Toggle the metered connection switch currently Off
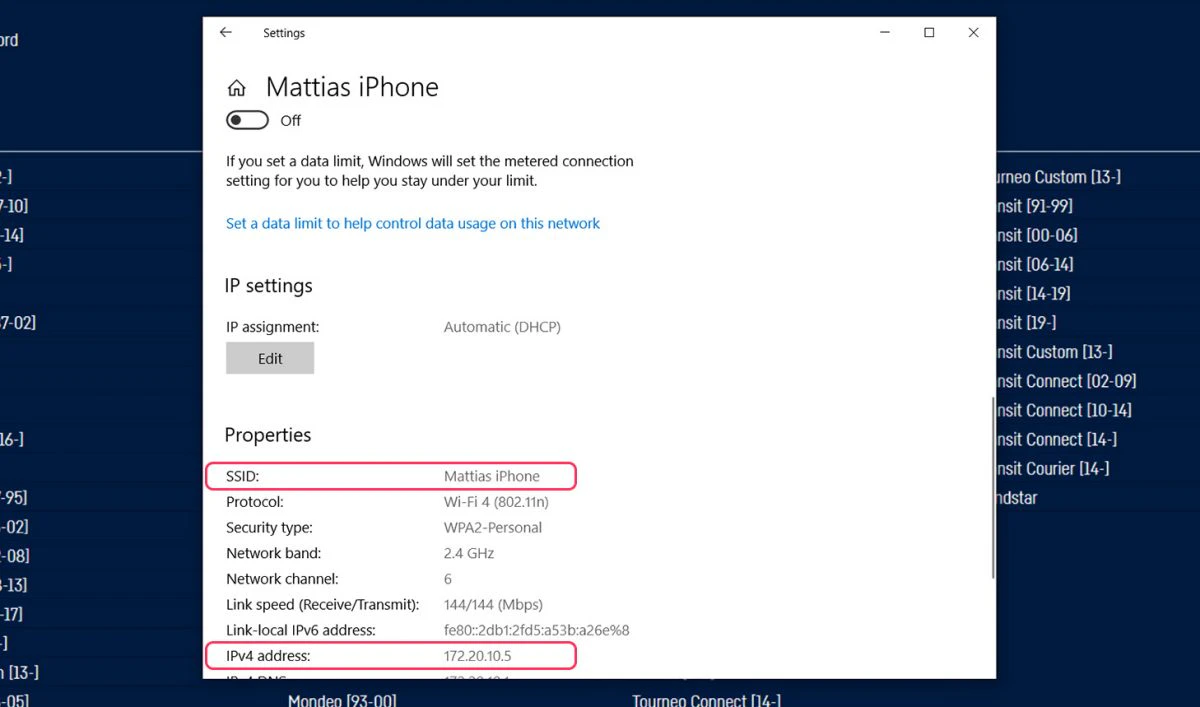Viewport: 1200px width, 707px height. tap(248, 121)
